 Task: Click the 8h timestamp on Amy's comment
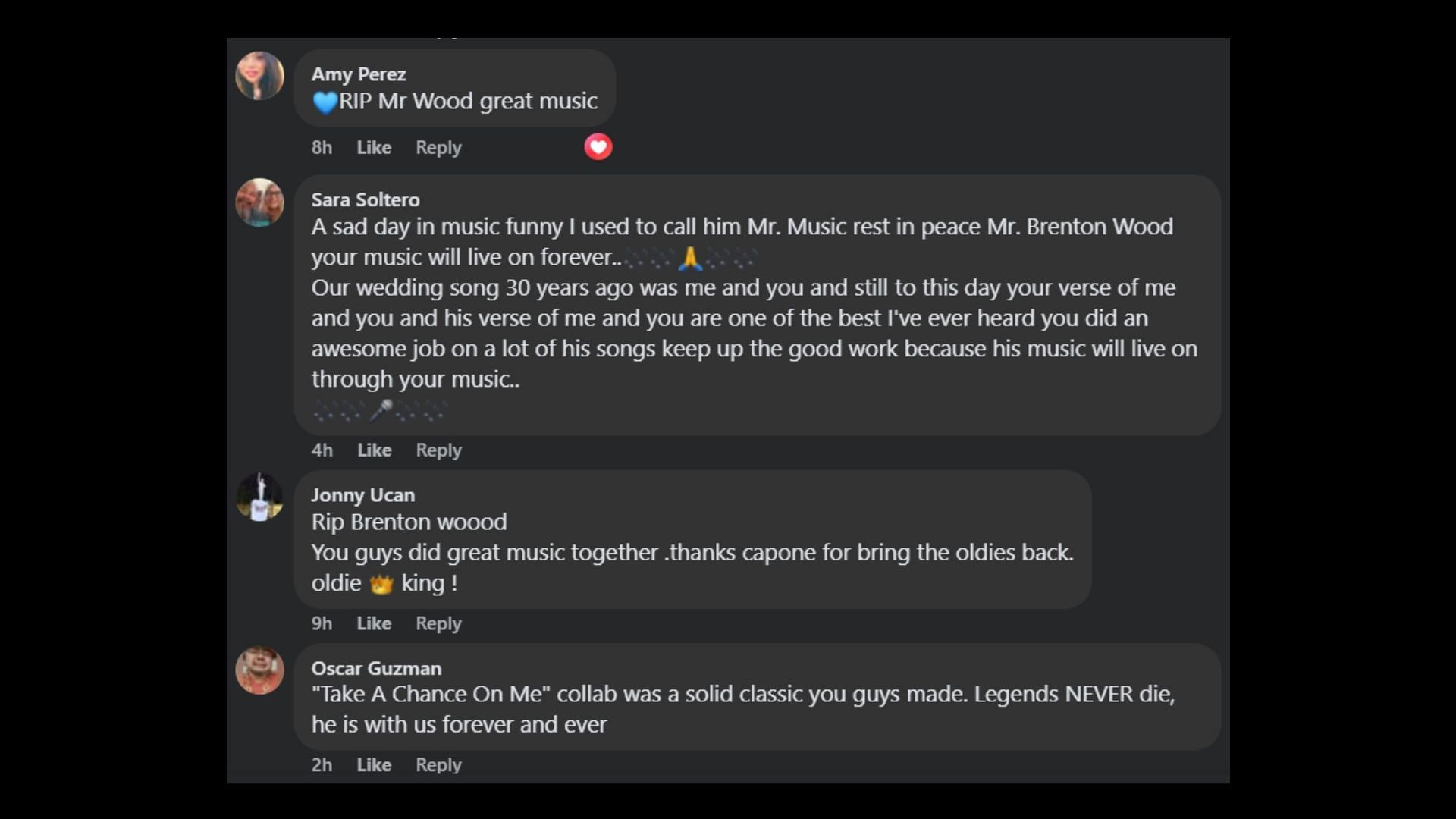pyautogui.click(x=322, y=148)
